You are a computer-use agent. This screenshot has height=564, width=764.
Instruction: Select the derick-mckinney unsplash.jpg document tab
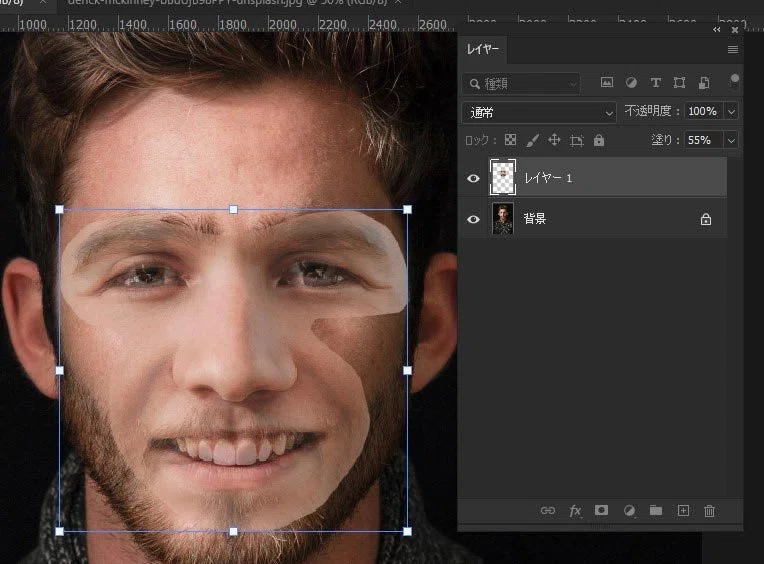tap(228, 2)
